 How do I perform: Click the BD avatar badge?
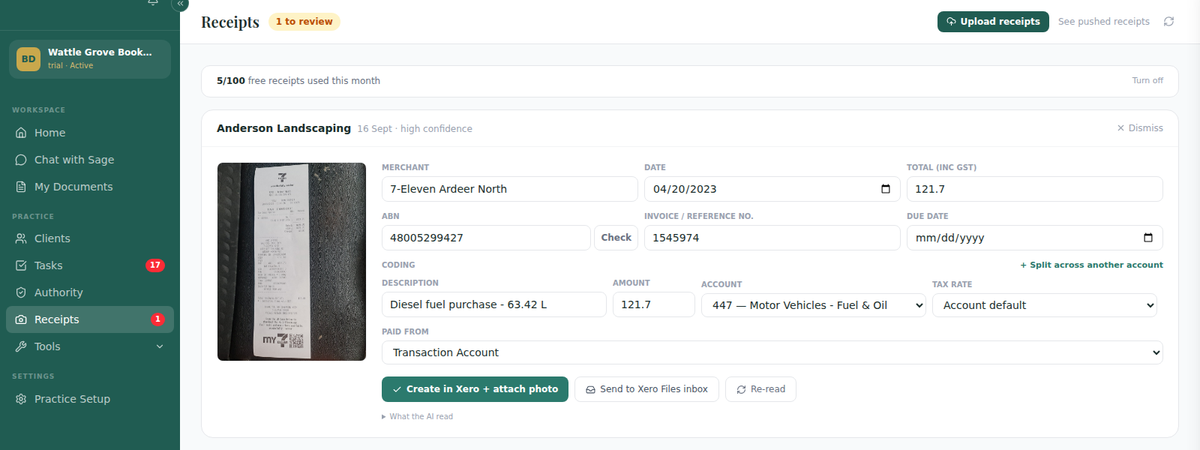click(x=28, y=59)
